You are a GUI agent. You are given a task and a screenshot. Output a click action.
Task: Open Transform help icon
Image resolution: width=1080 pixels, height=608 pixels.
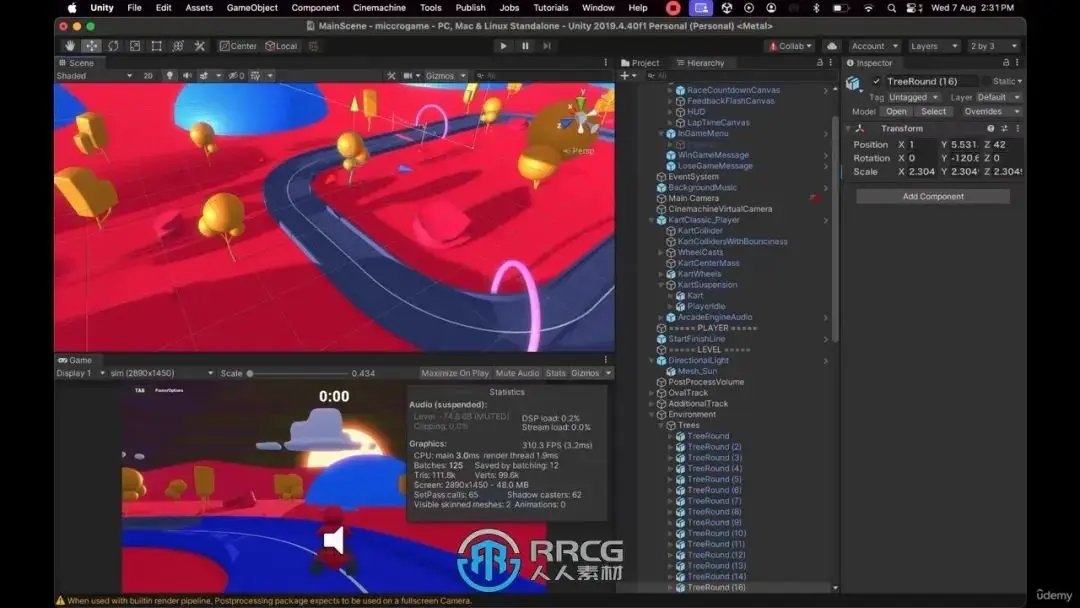point(990,129)
